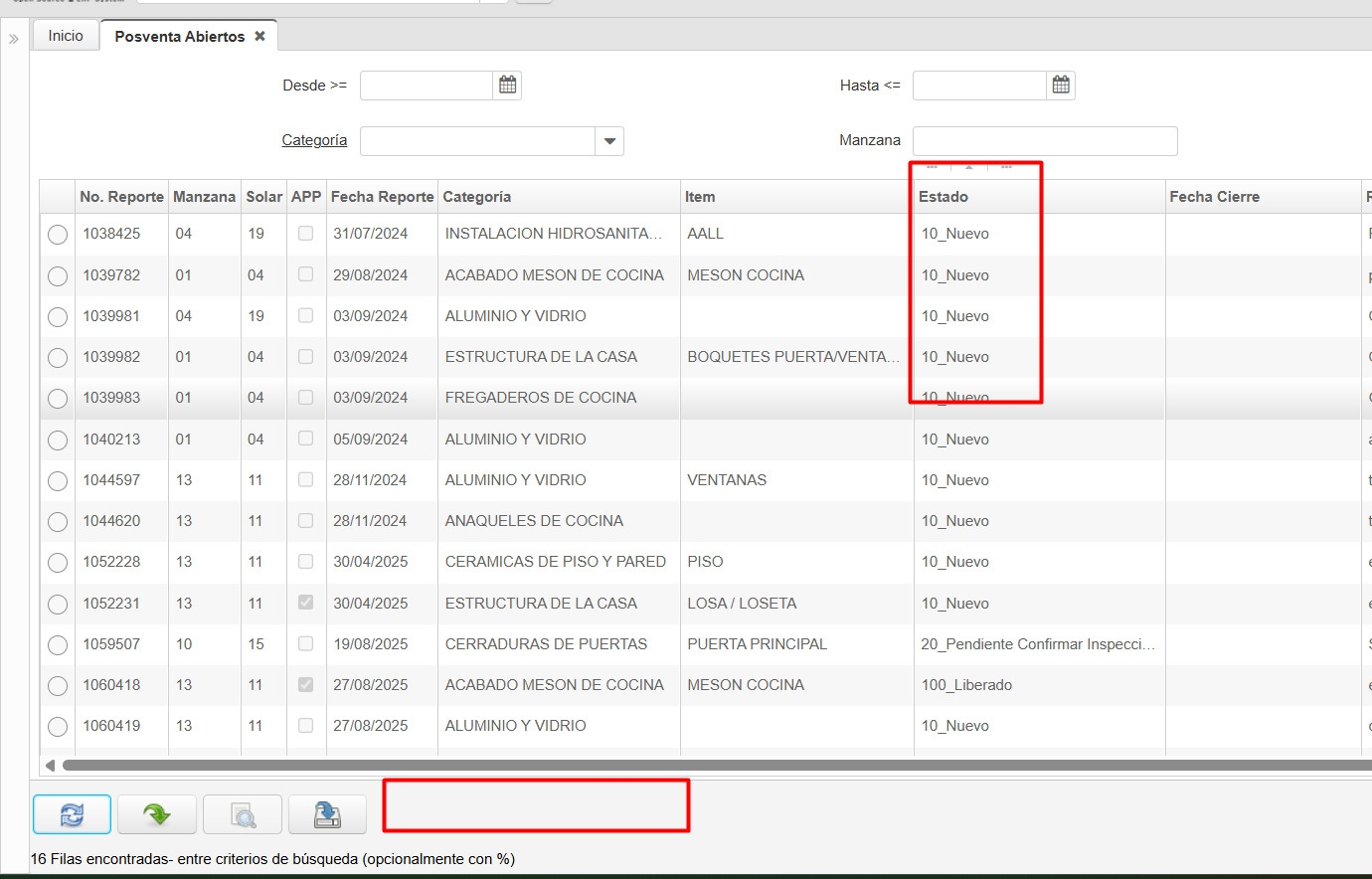Select the radio button for report 1038425
This screenshot has height=879, width=1372.
click(58, 235)
